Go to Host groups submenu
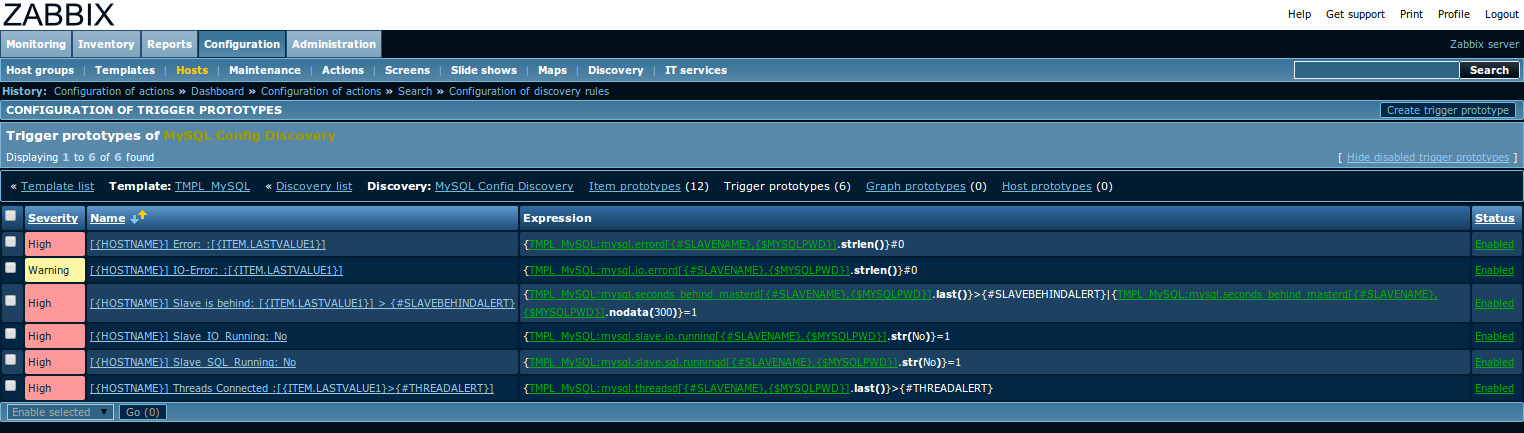This screenshot has width=1524, height=433. coord(40,70)
